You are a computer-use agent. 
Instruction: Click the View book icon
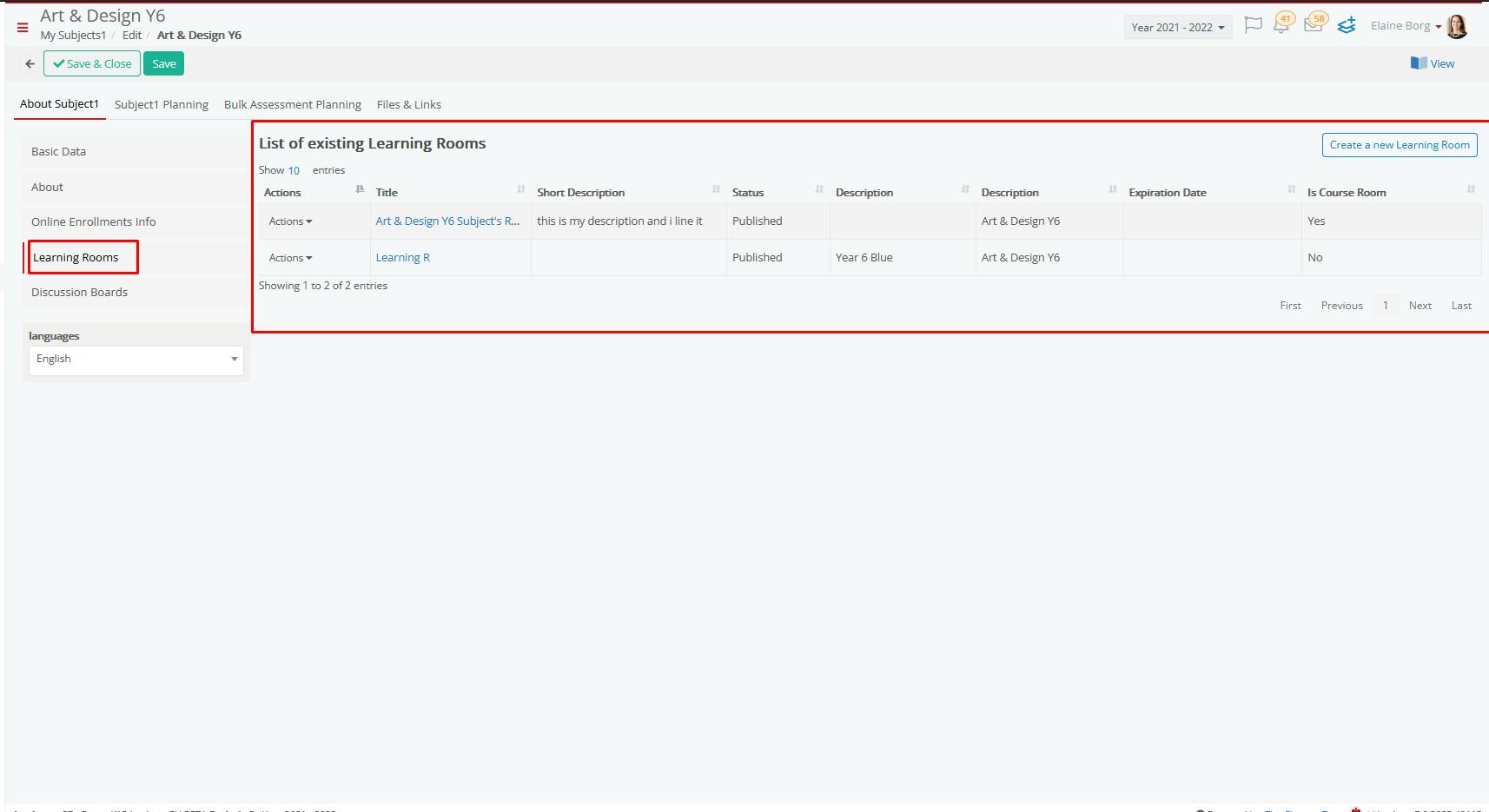click(x=1419, y=63)
